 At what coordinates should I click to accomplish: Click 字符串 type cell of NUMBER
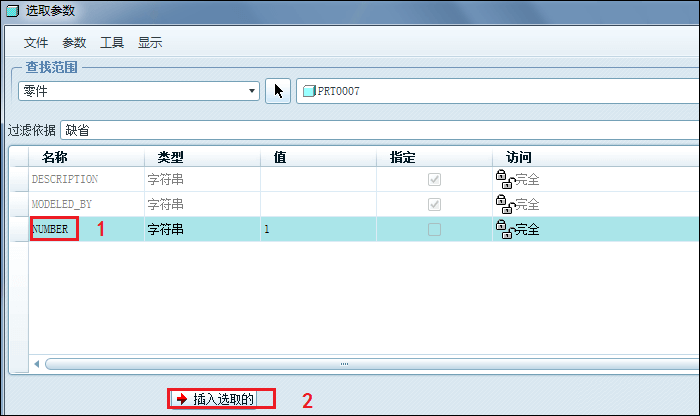tap(203, 229)
